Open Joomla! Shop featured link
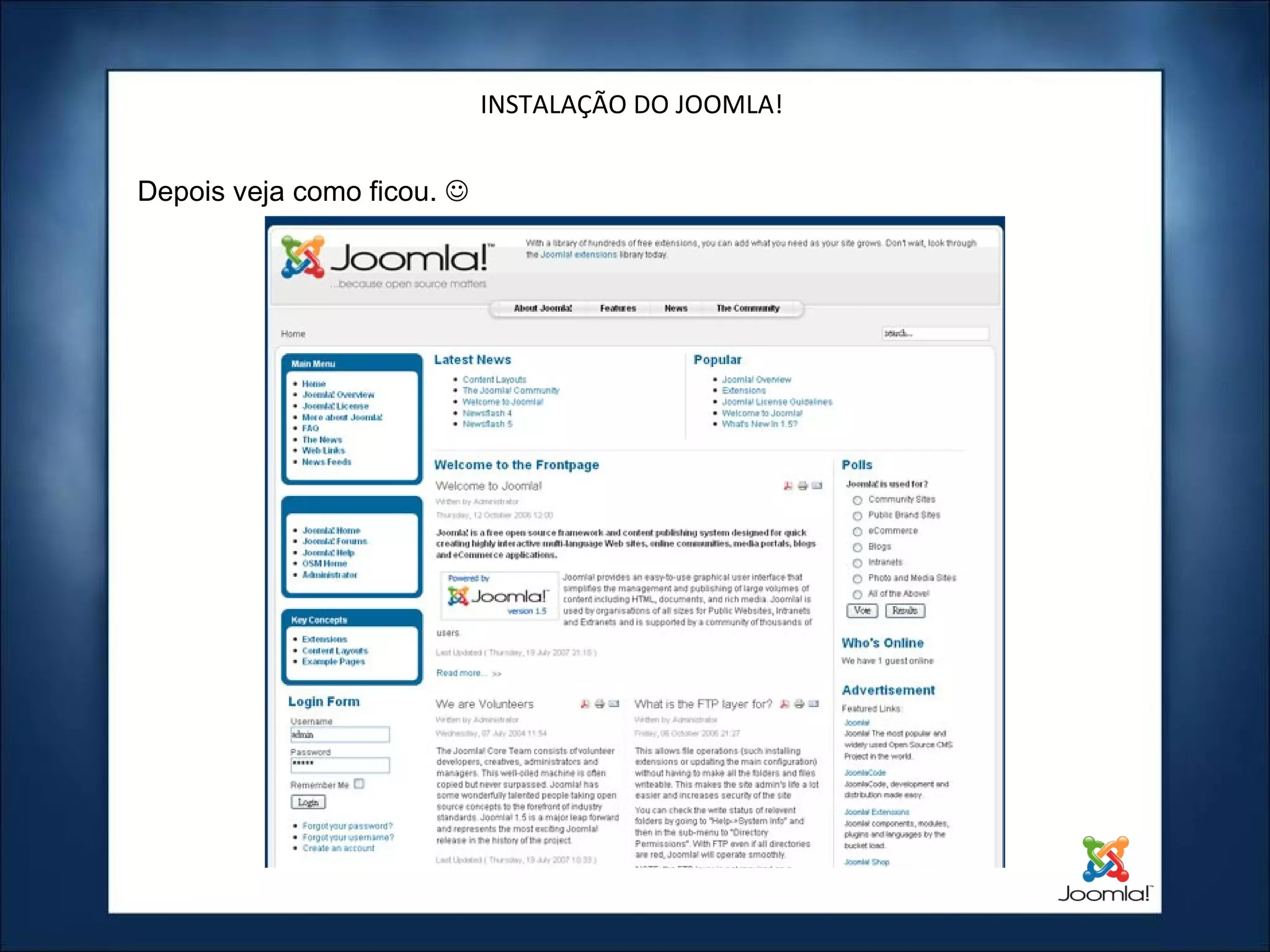 (867, 862)
